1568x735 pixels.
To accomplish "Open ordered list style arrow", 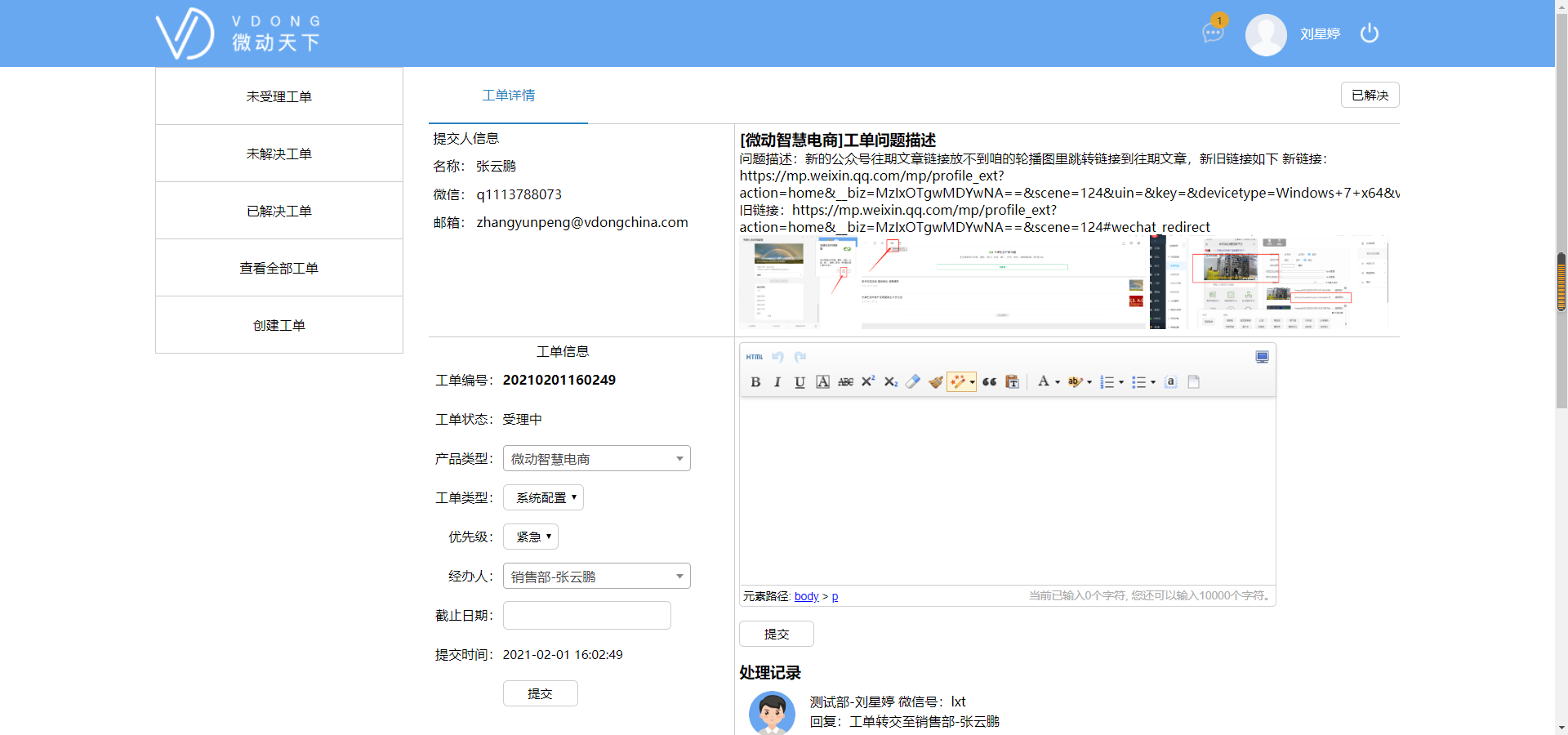I will tap(1121, 381).
